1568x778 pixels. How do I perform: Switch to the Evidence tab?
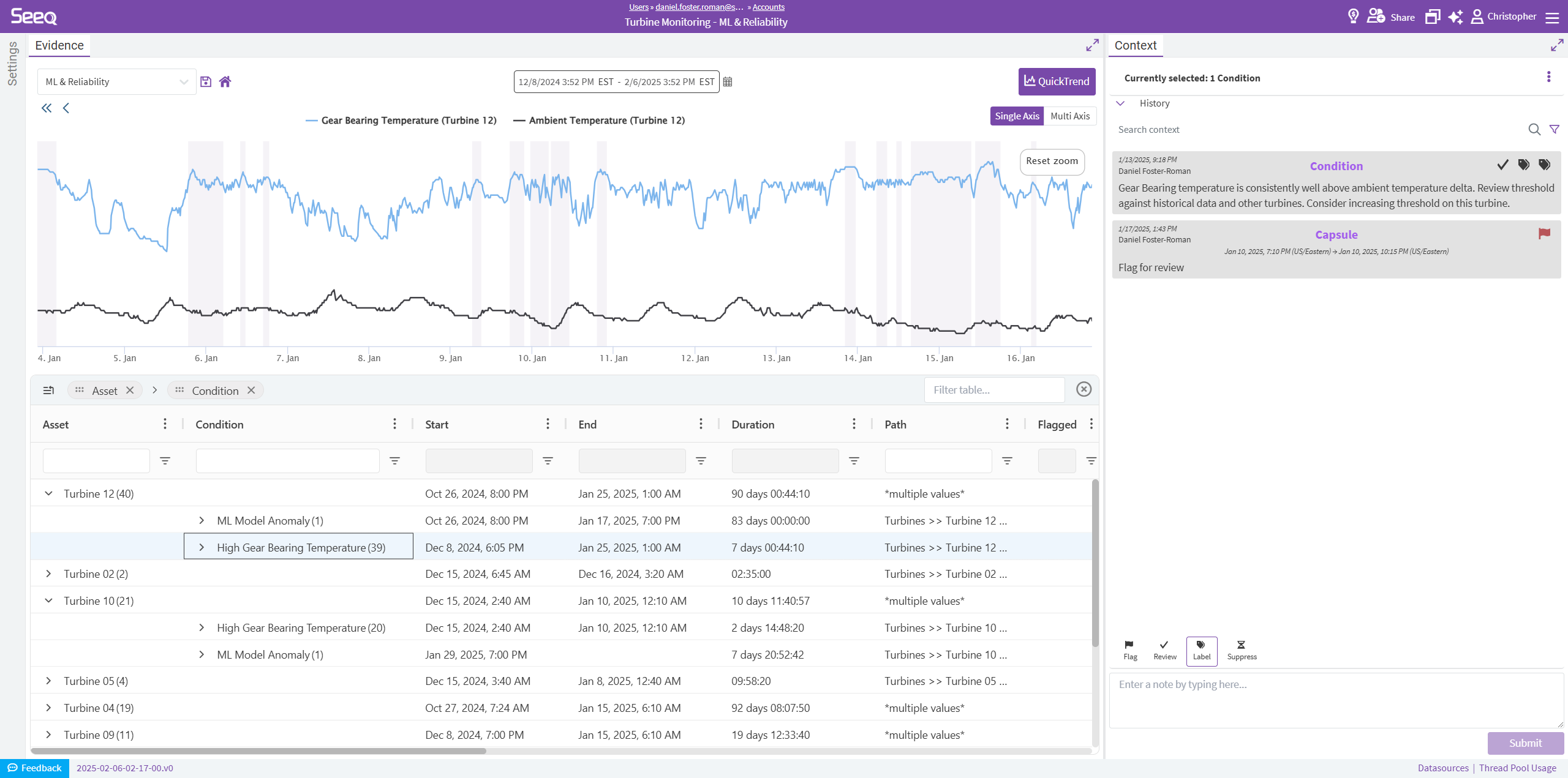point(59,45)
